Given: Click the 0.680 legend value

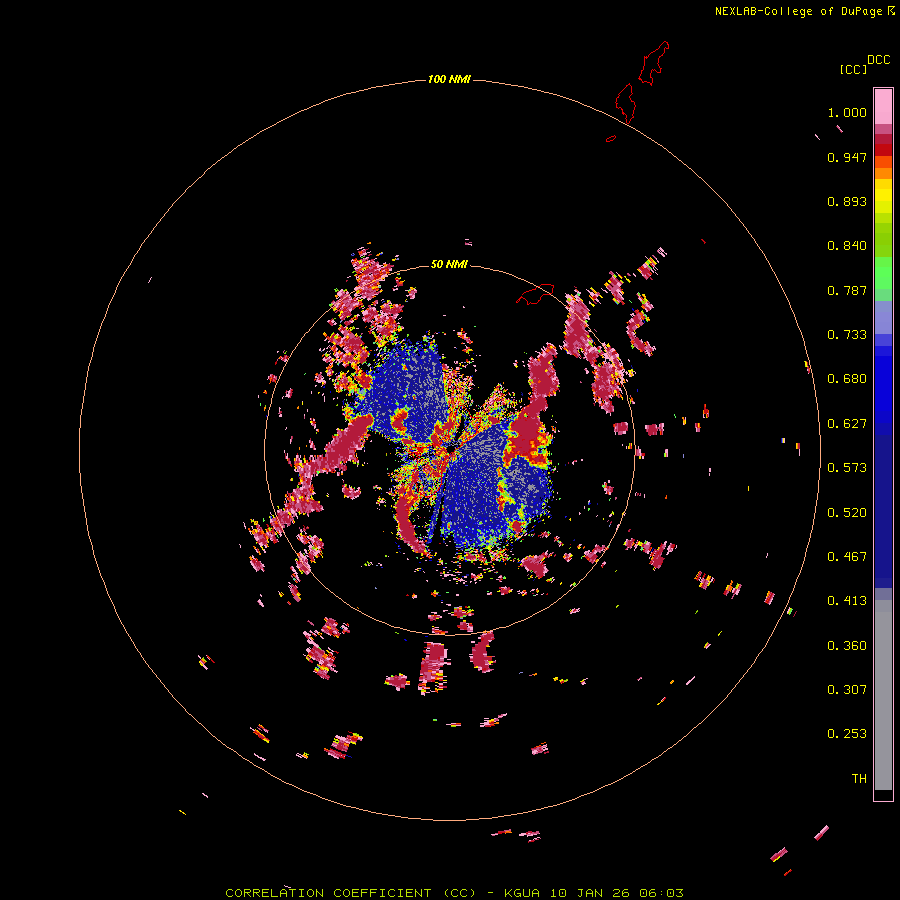Looking at the screenshot, I should 847,379.
